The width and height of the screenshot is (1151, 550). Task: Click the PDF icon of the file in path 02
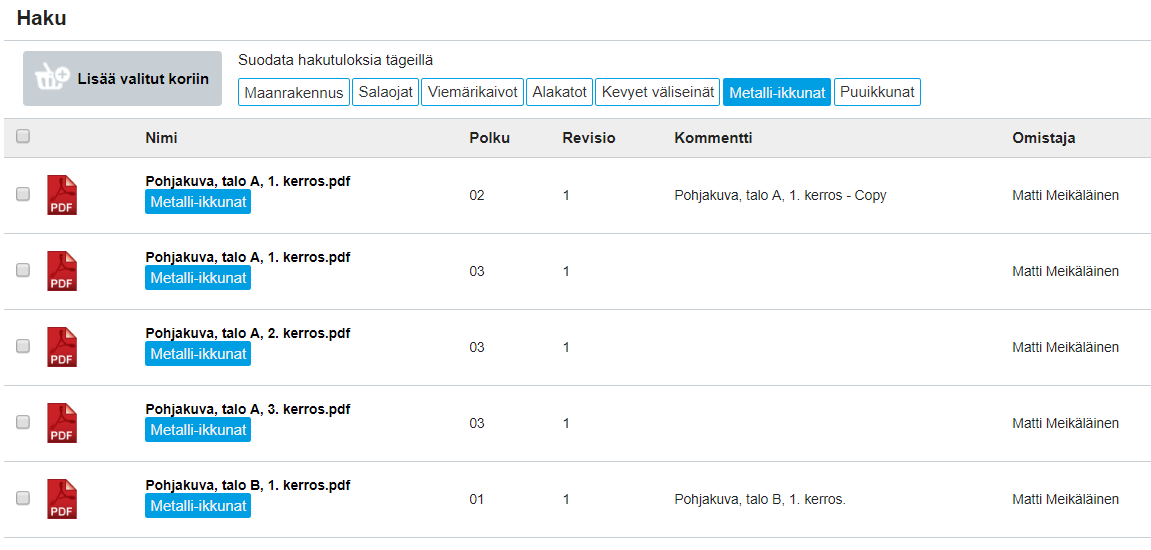click(62, 195)
